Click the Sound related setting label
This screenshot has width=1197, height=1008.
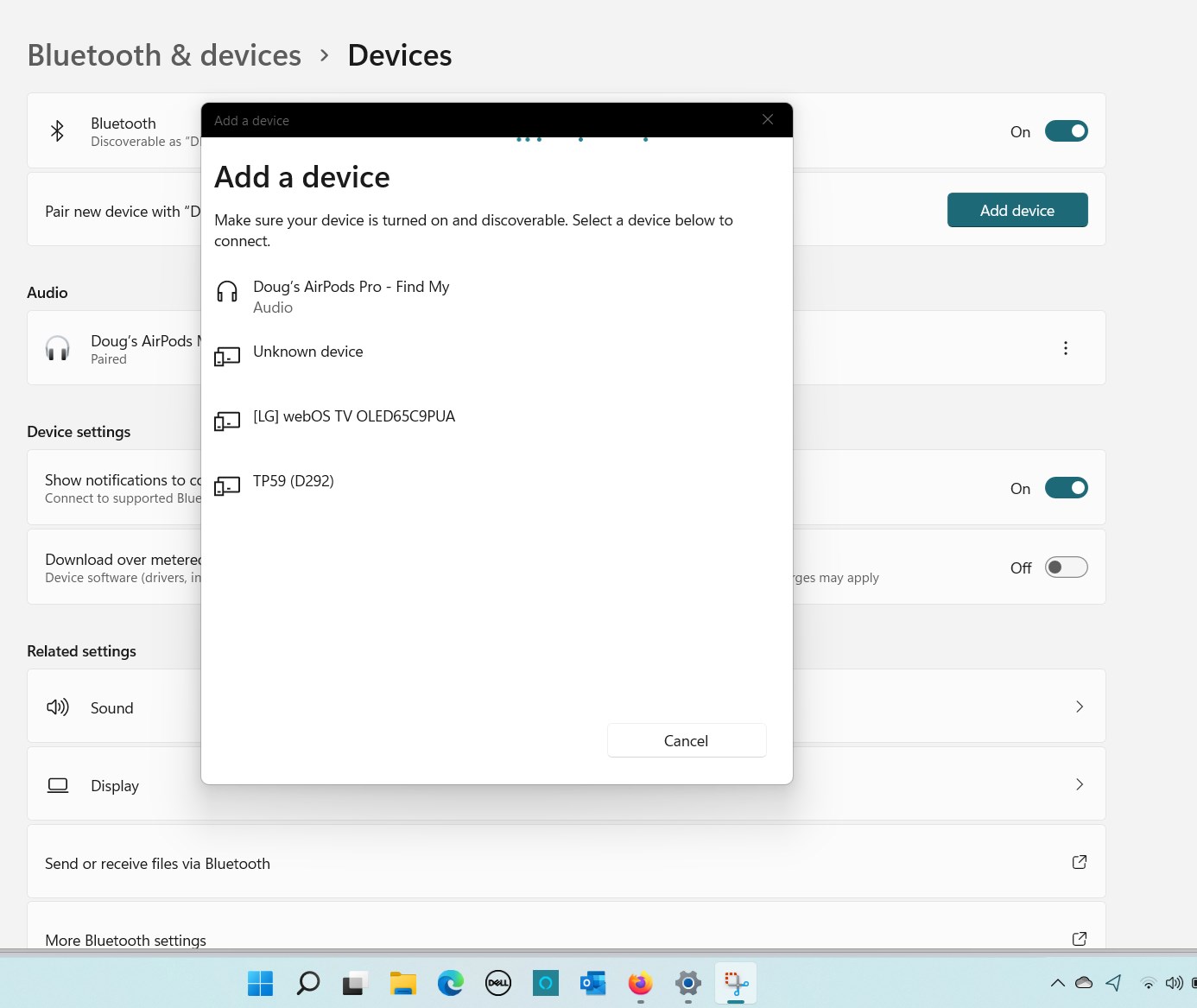click(x=112, y=708)
